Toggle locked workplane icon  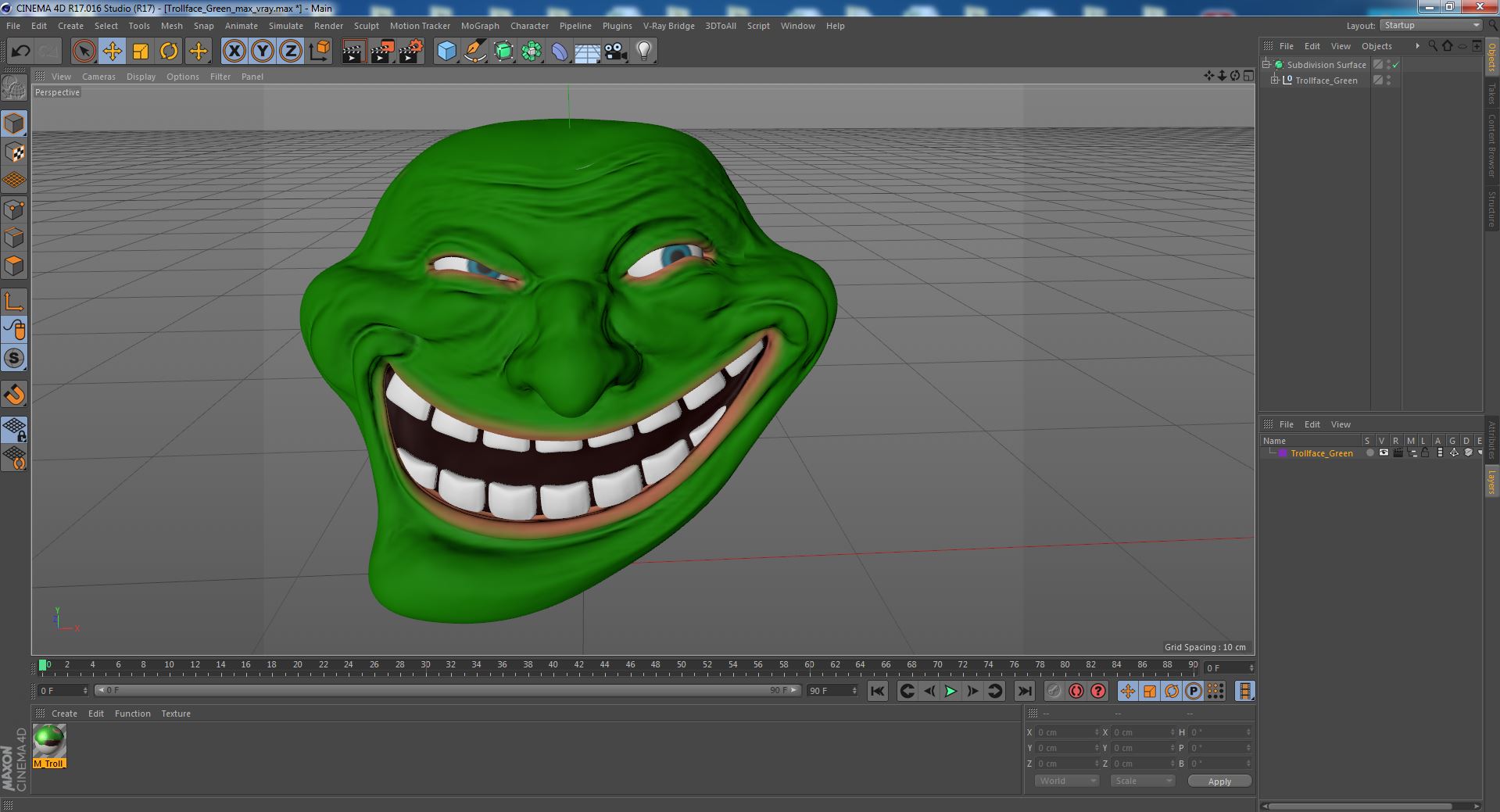[14, 429]
